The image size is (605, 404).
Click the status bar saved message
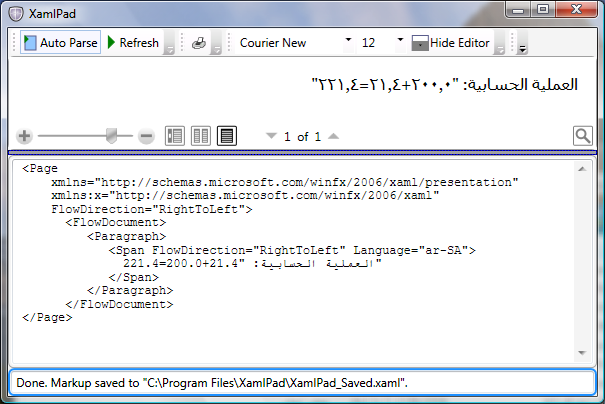[x=212, y=383]
